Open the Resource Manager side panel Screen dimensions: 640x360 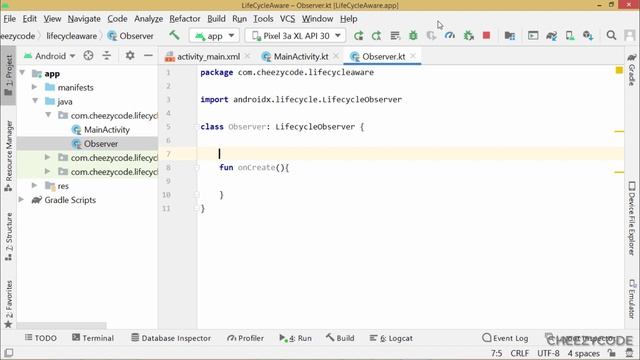point(8,156)
